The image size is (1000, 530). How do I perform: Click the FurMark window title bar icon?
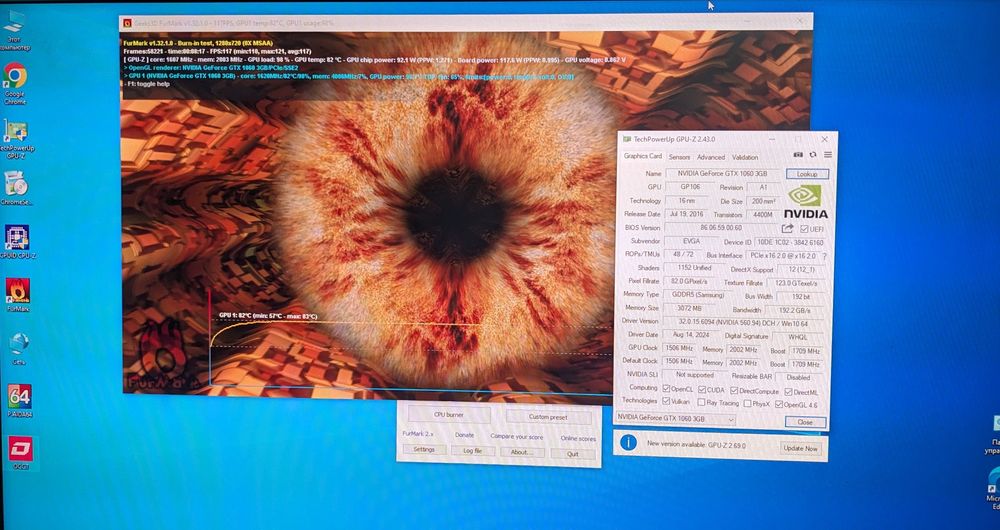pyautogui.click(x=128, y=22)
